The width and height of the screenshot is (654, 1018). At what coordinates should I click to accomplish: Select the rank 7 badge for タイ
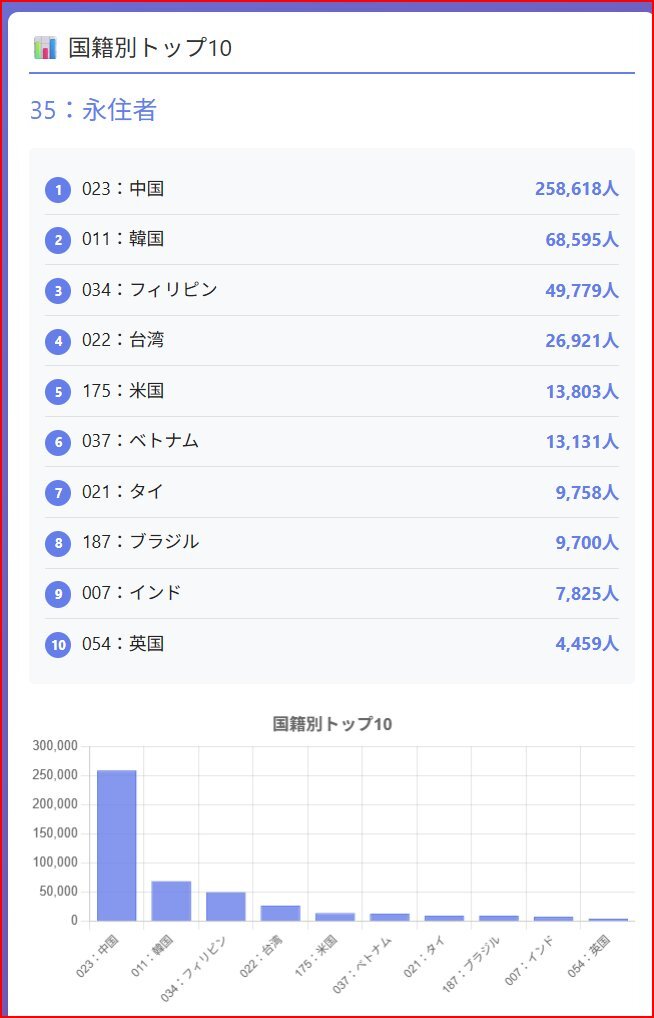tap(58, 492)
